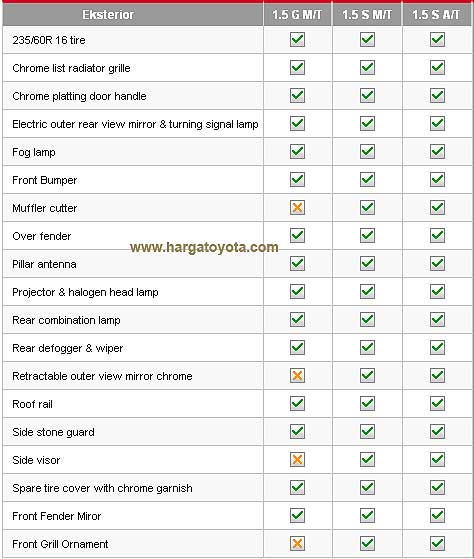Viewport: 474px width, 559px height.
Task: Click Fog lamp checkmark under 1.5 S A/T
Action: (437, 152)
